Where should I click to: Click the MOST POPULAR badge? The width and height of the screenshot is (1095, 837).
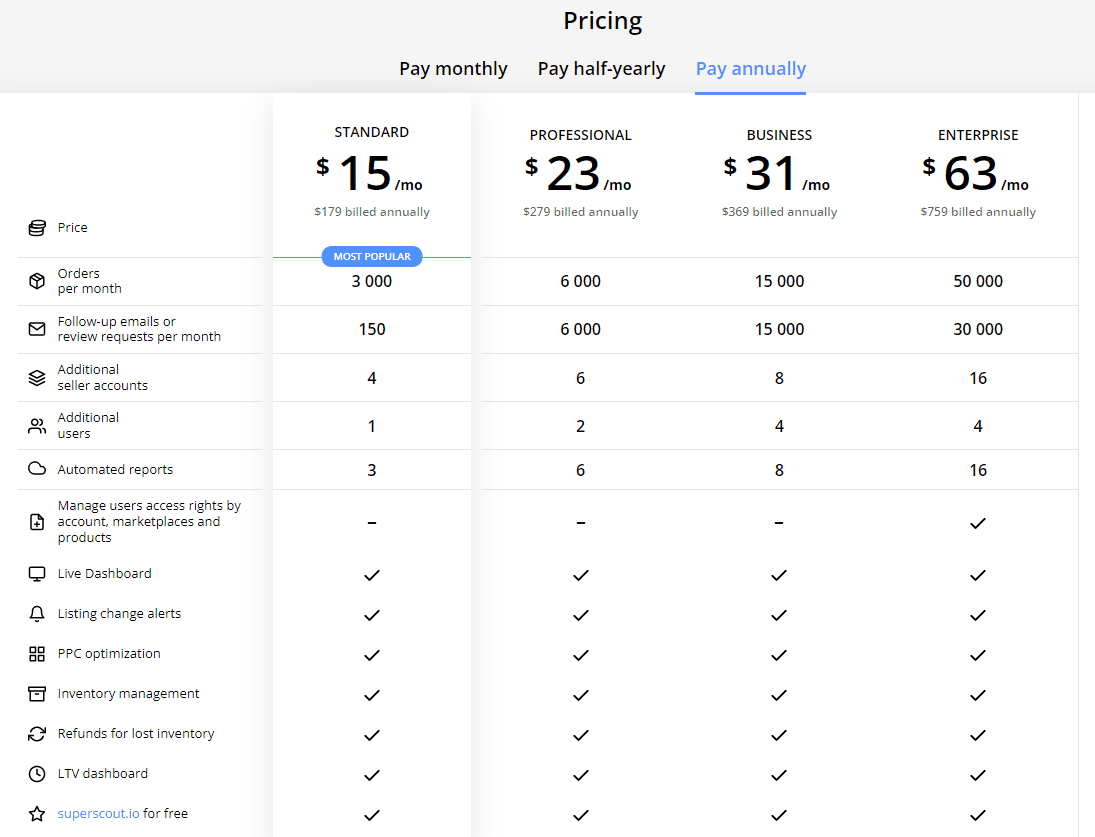pyautogui.click(x=372, y=257)
